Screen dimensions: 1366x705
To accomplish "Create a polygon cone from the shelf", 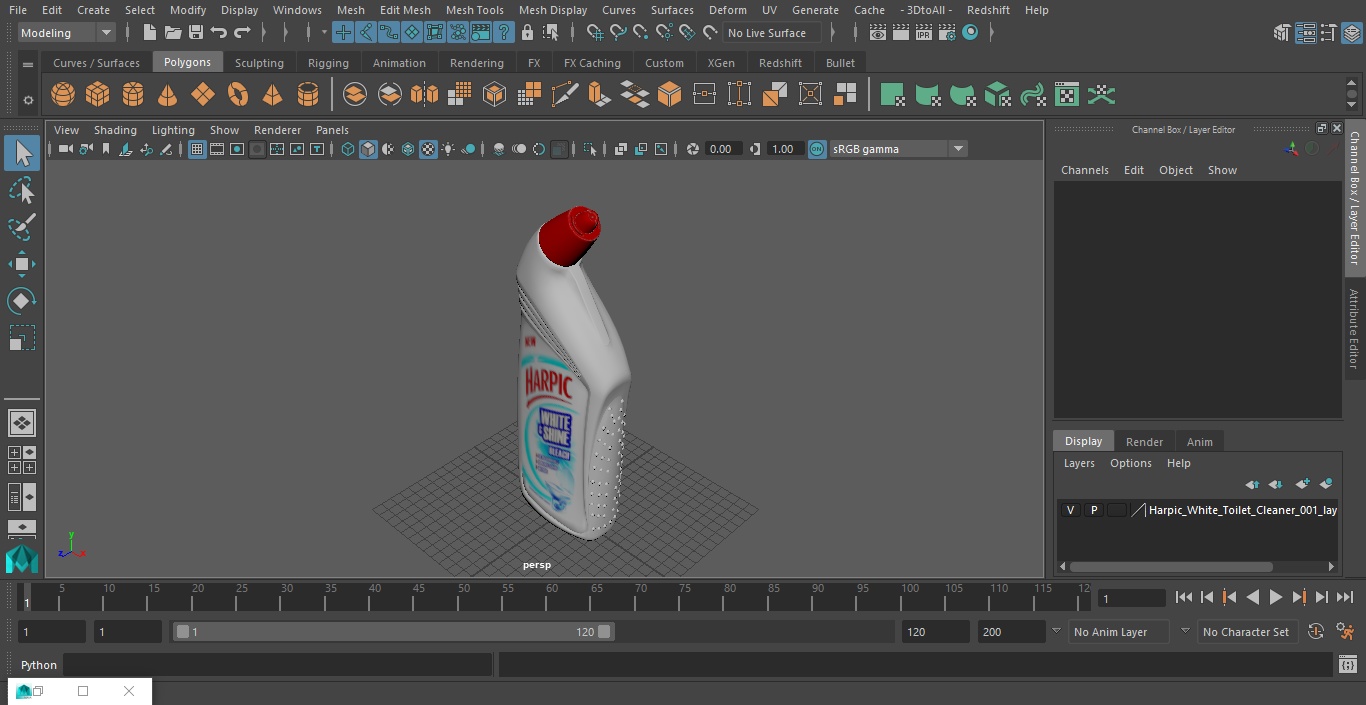I will tap(167, 95).
